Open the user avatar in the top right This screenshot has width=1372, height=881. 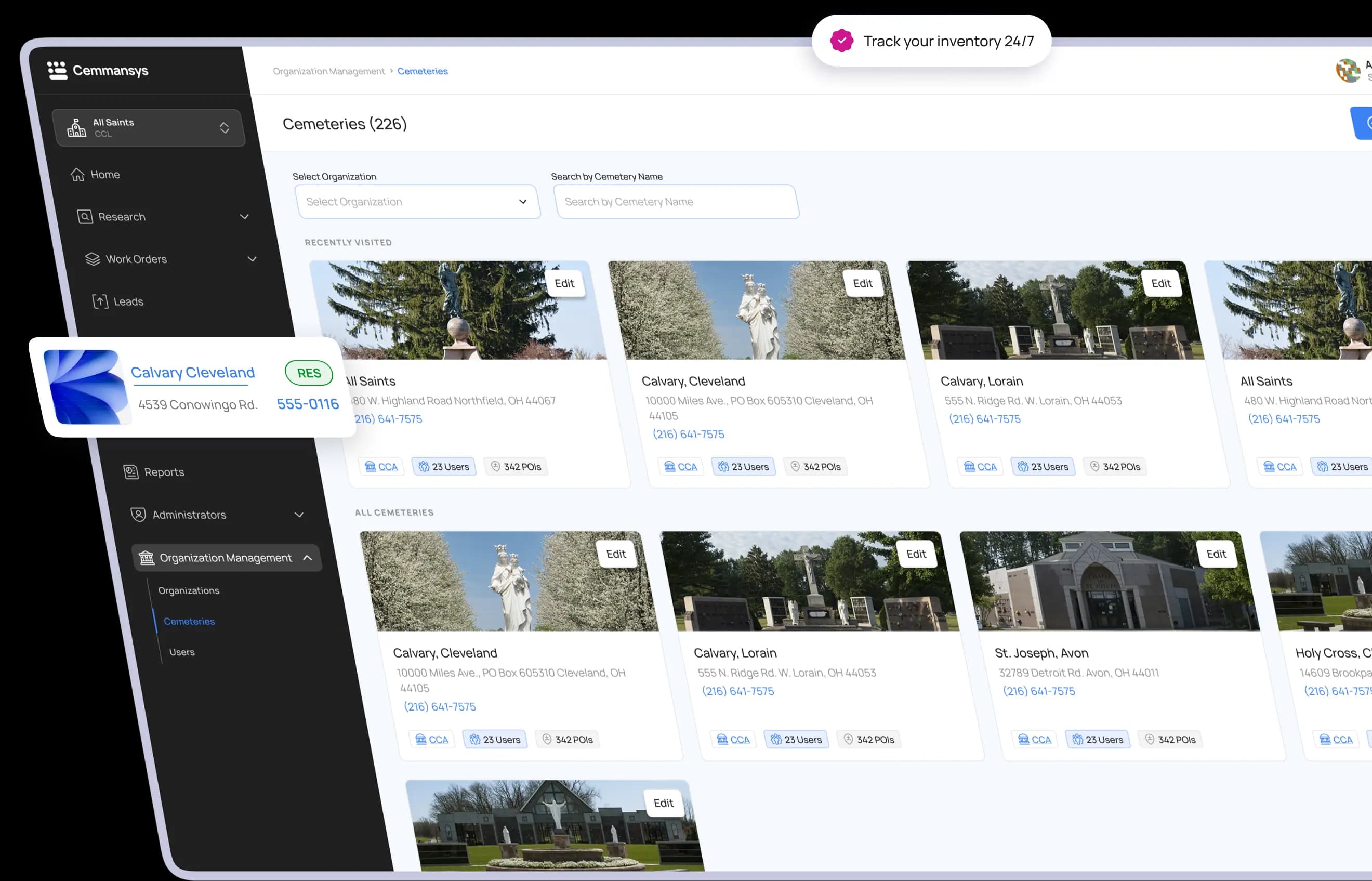coord(1348,70)
